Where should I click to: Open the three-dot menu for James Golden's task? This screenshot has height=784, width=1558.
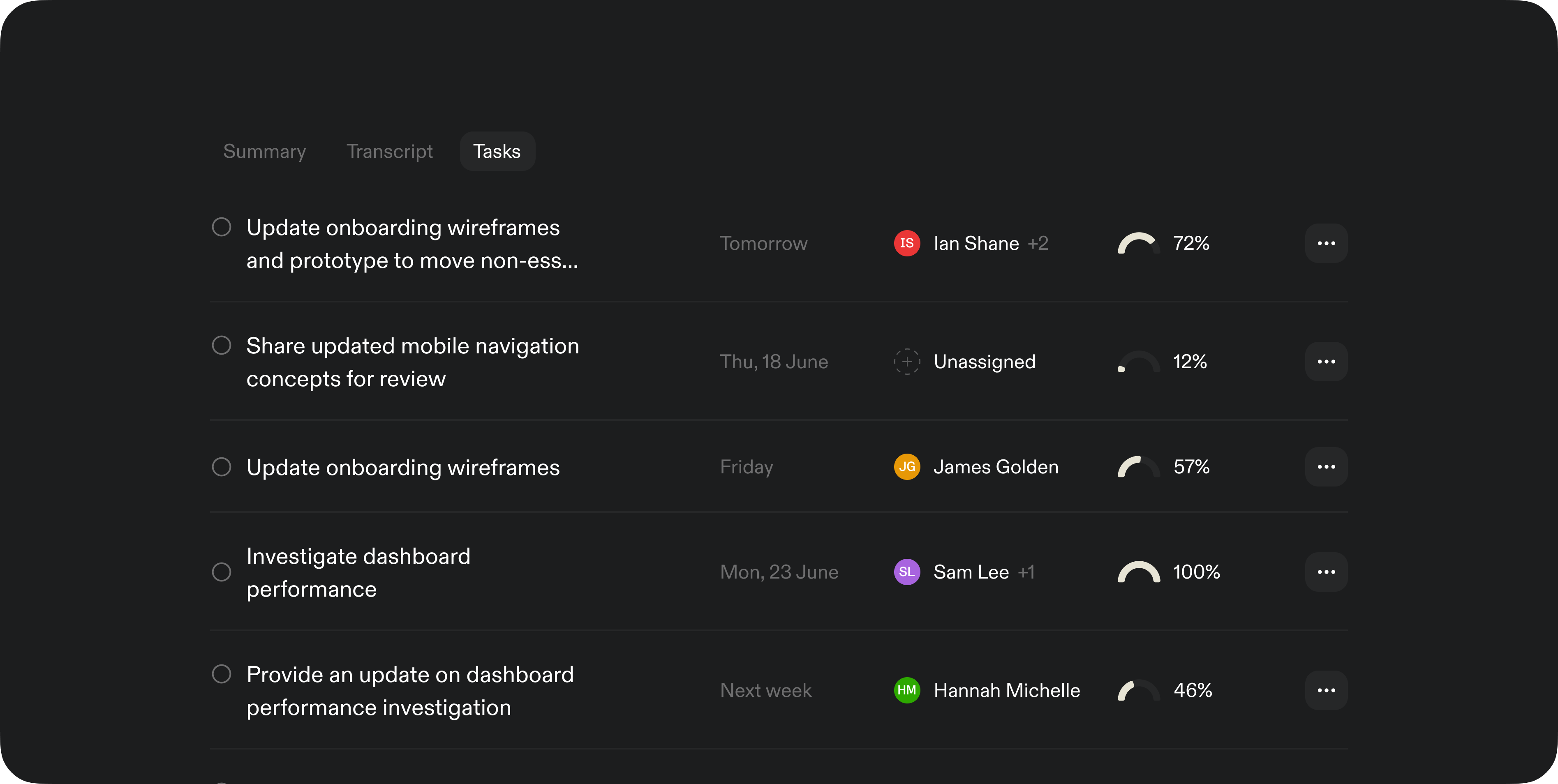[x=1326, y=467]
